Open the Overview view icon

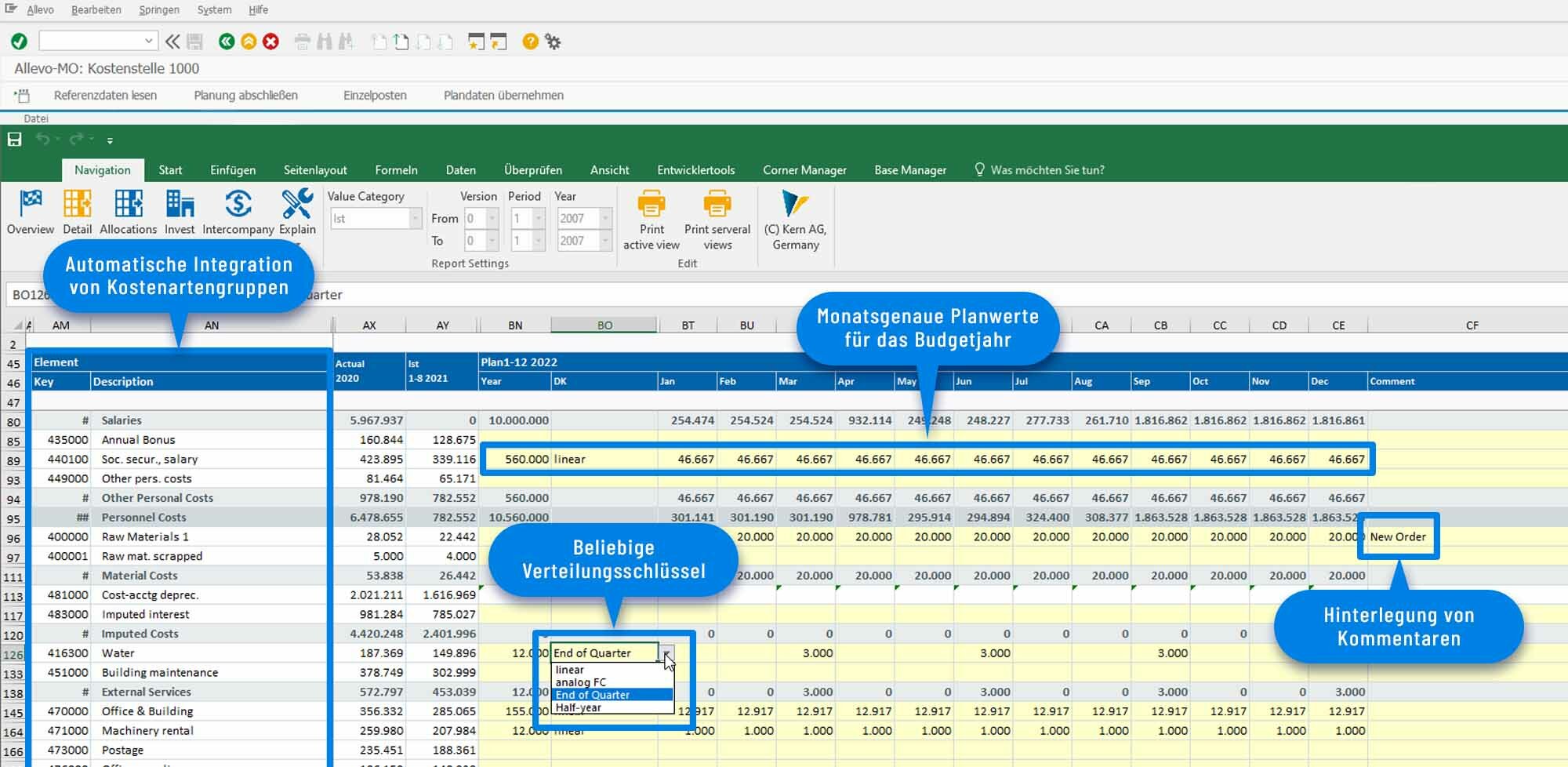[x=31, y=212]
